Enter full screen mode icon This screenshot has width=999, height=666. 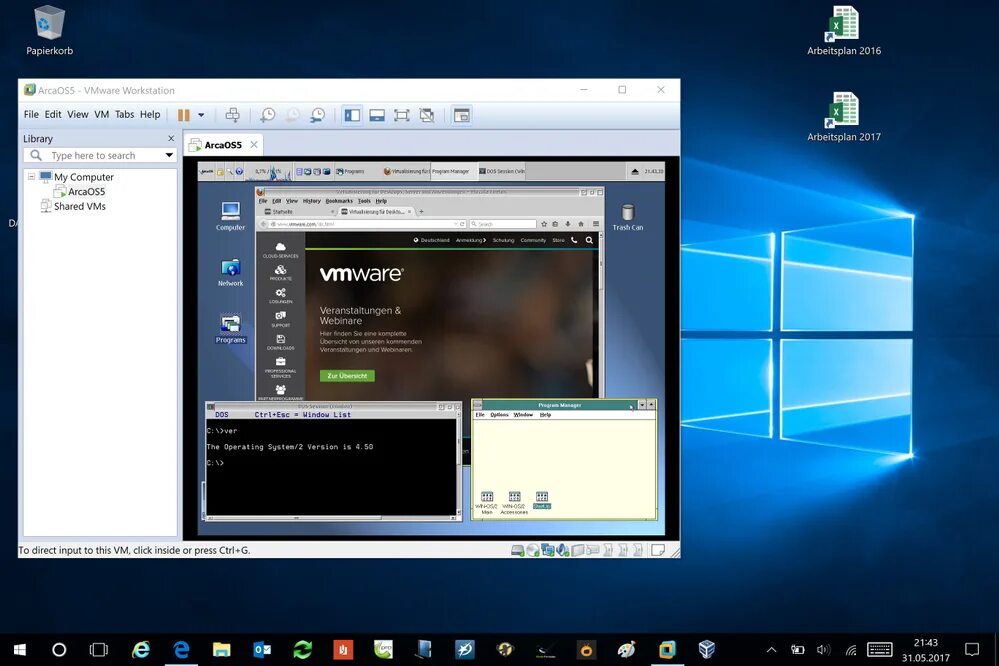pos(401,115)
